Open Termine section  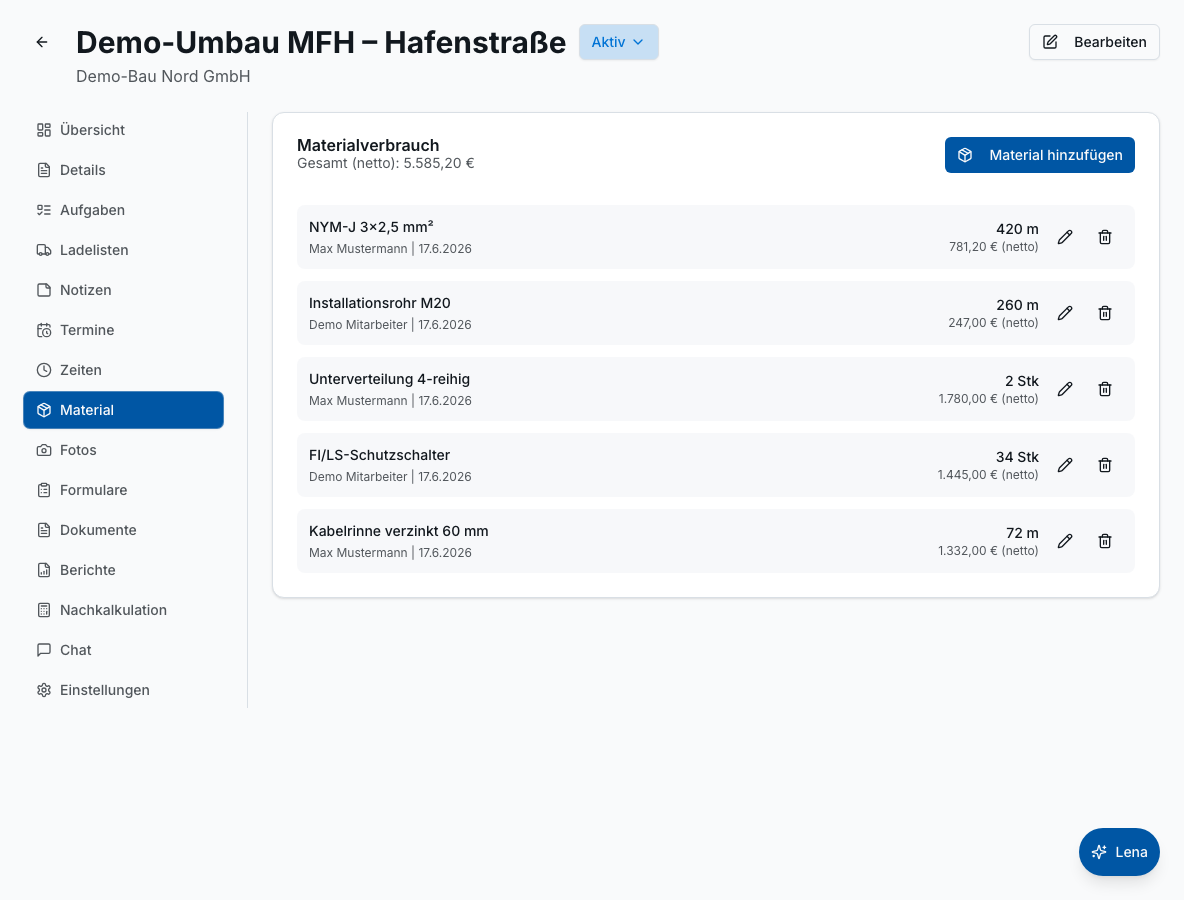click(123, 330)
